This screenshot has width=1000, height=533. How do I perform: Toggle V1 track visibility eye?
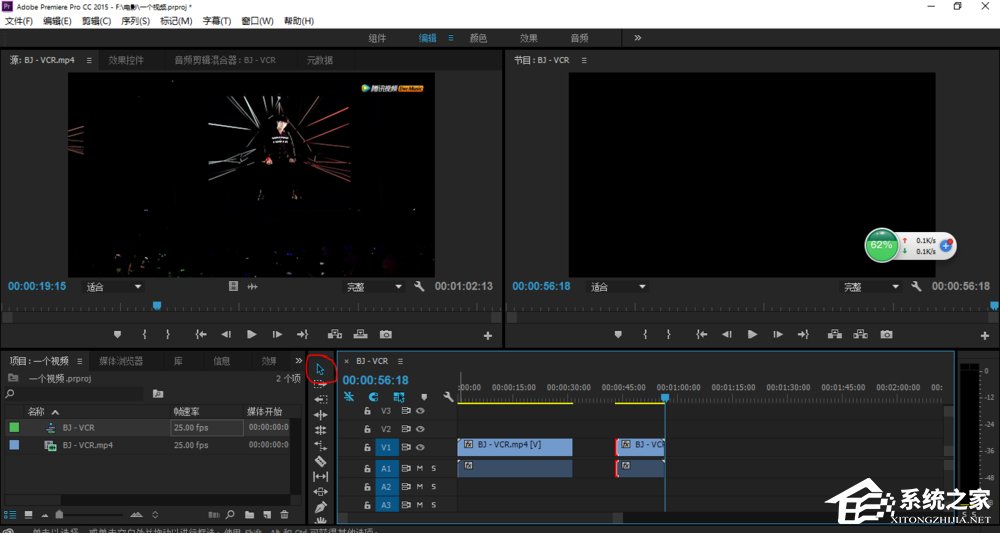[420, 448]
